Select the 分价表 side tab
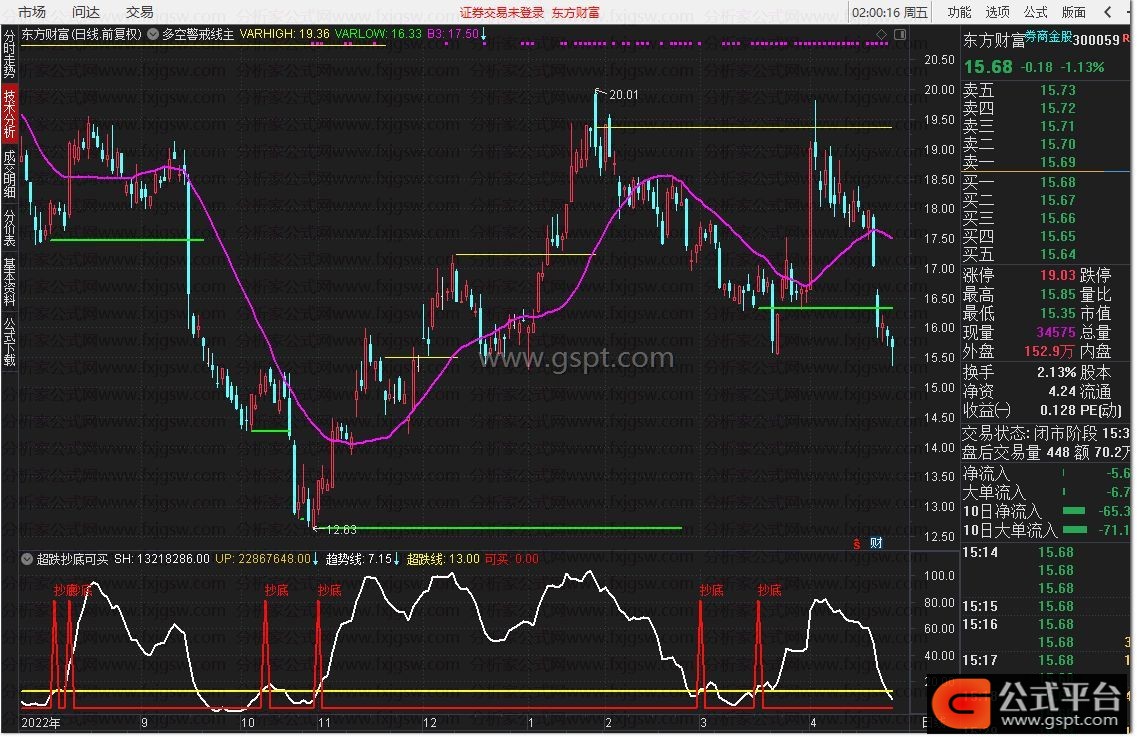Viewport: 1137px width, 737px height. pos(9,227)
